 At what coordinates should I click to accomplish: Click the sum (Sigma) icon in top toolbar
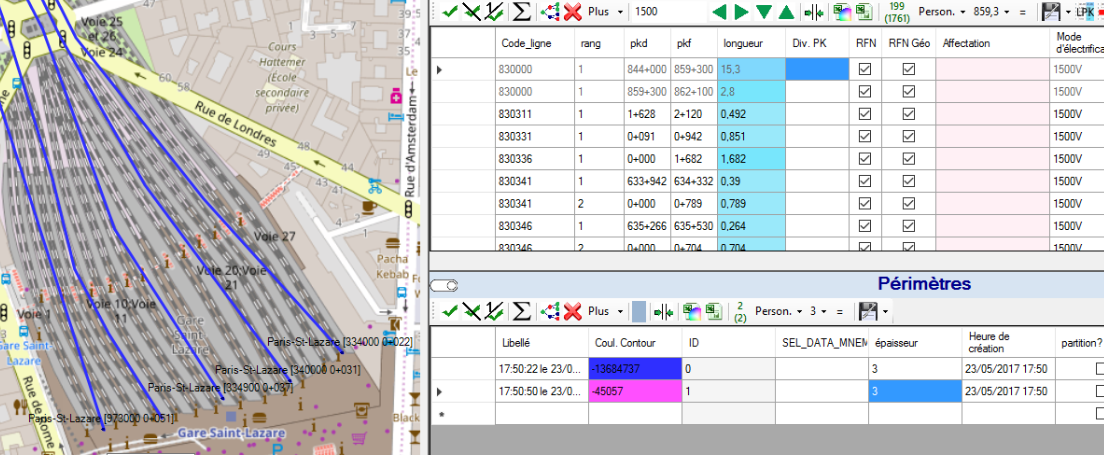click(521, 12)
